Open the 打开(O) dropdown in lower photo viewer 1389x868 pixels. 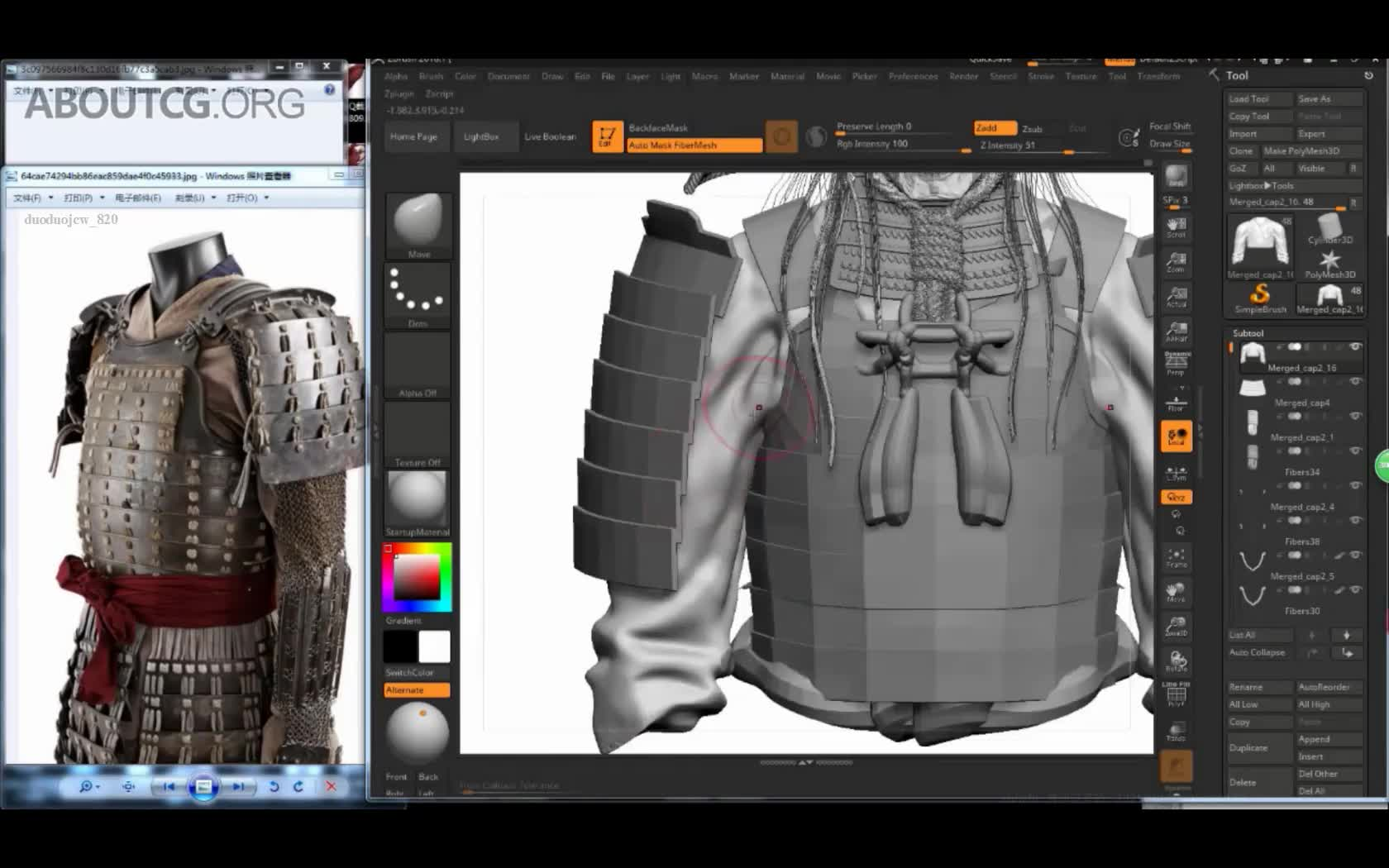click(247, 198)
